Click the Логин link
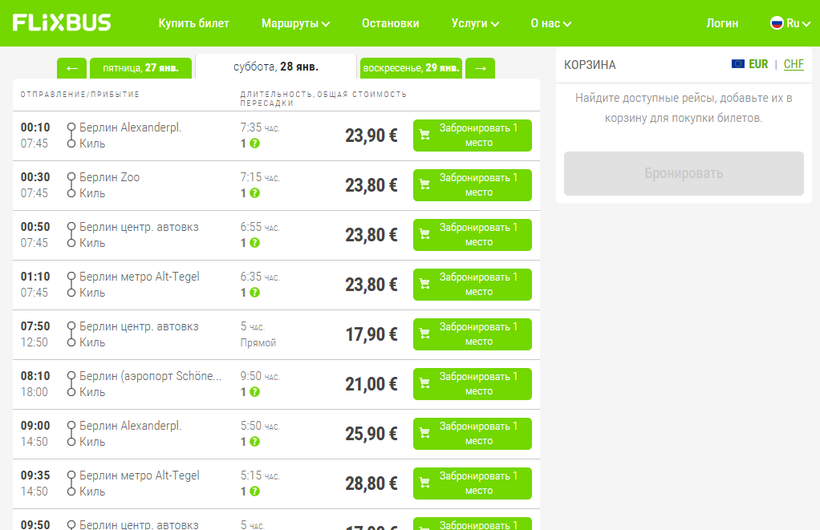Viewport: 820px width, 530px height. point(722,23)
